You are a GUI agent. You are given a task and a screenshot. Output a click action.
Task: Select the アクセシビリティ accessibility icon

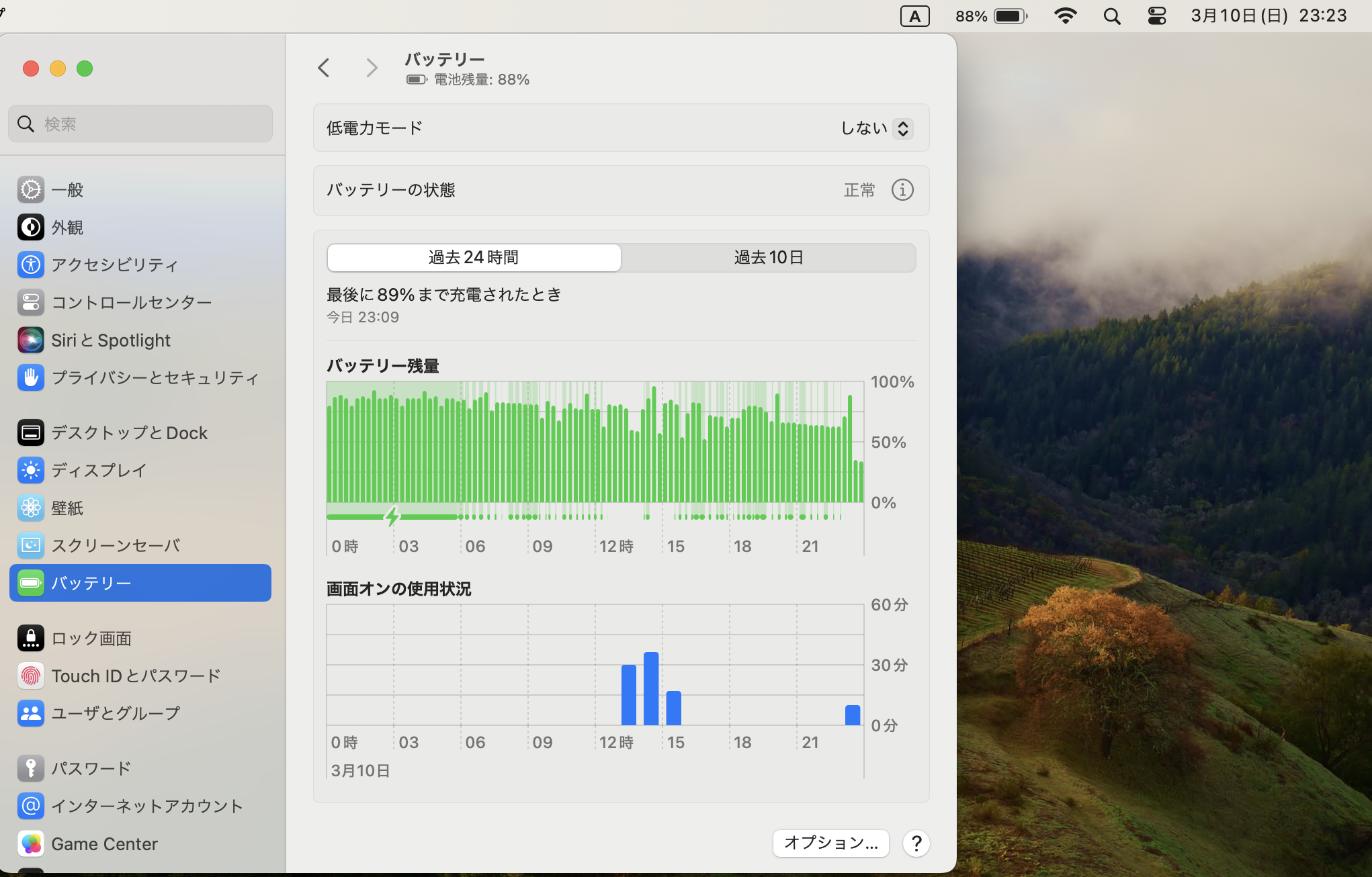click(x=30, y=265)
